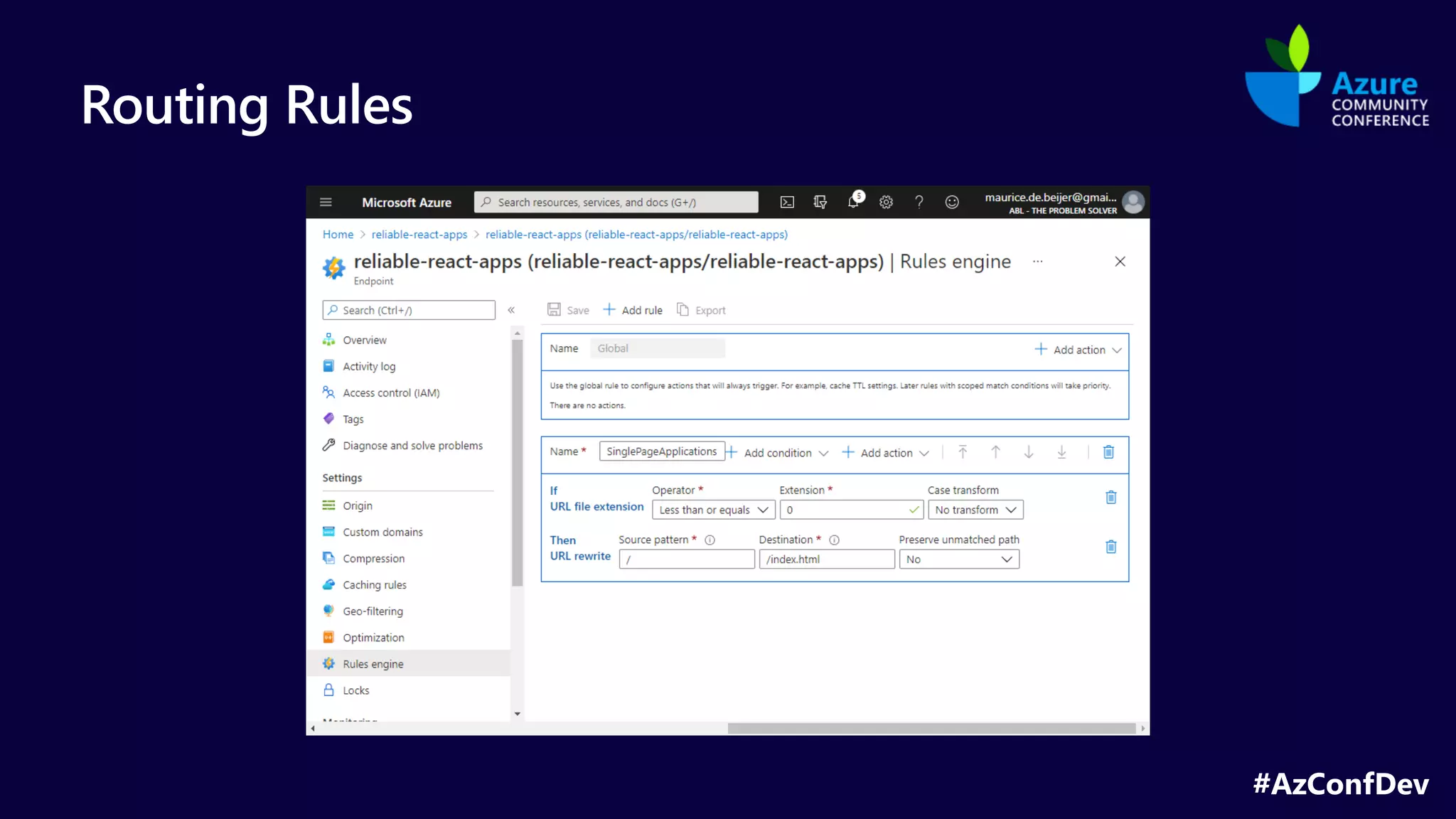Click the Add rule button
1456x819 pixels.
(x=633, y=311)
